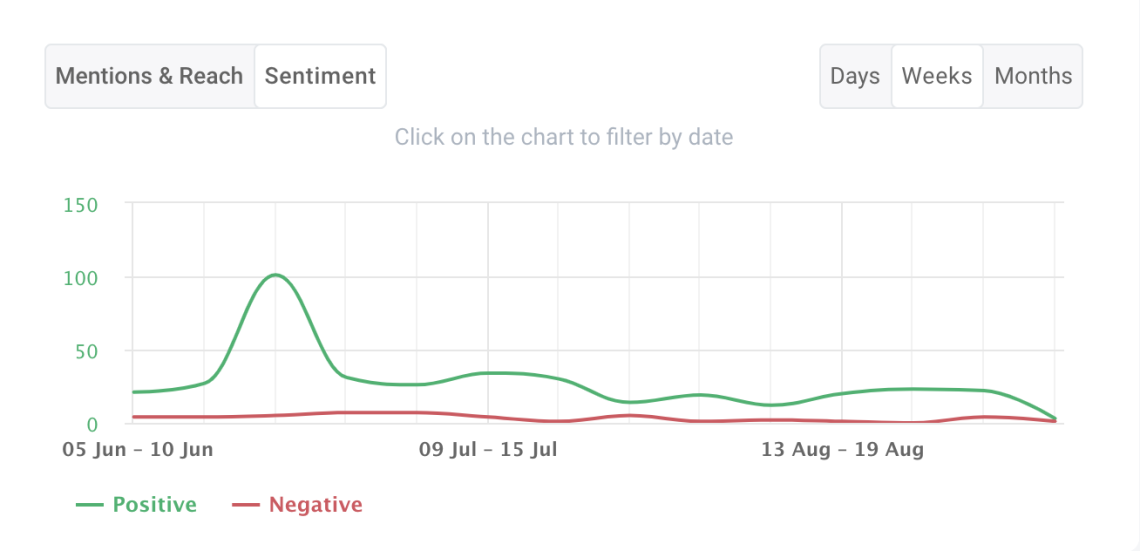Click the 05 Jun – 10 Jun axis label
This screenshot has width=1140, height=551.
138,450
